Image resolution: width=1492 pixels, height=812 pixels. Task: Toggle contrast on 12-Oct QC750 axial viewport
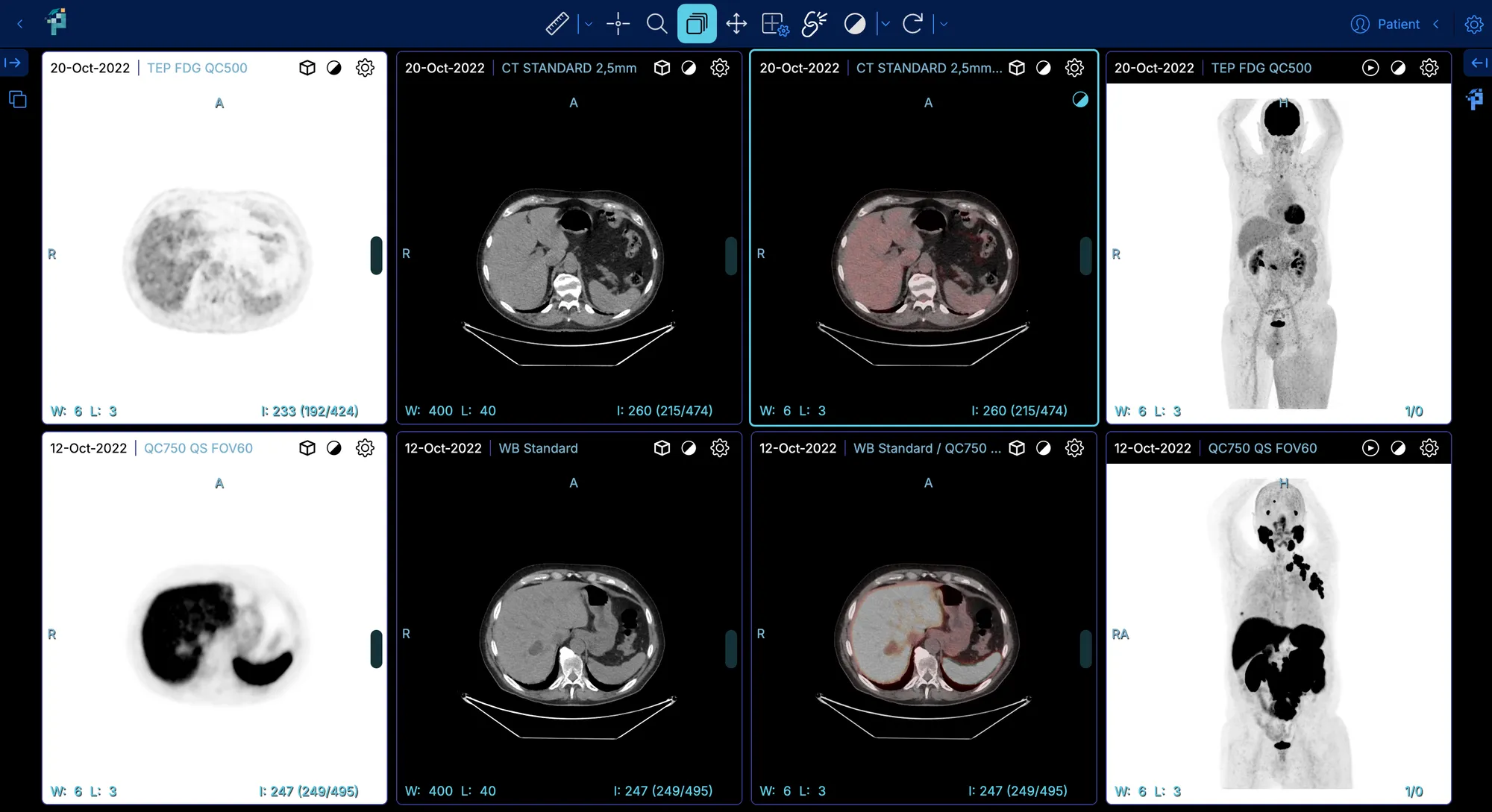[x=334, y=448]
